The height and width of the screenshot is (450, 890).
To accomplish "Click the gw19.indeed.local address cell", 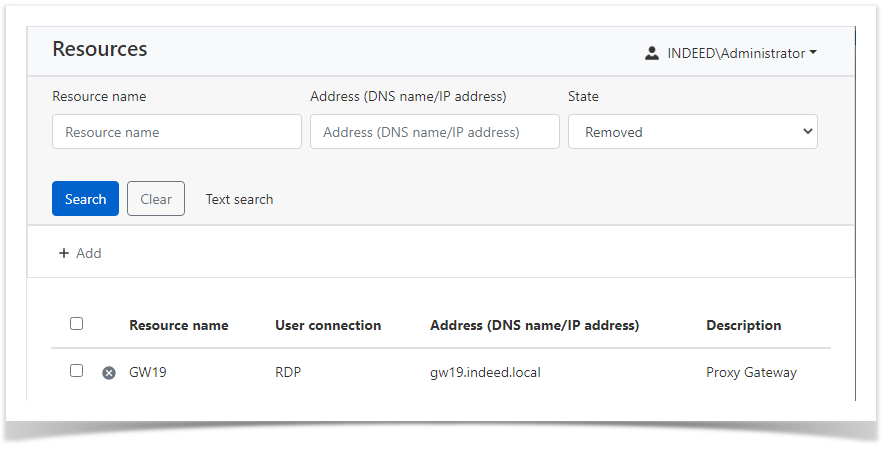I will 485,372.
